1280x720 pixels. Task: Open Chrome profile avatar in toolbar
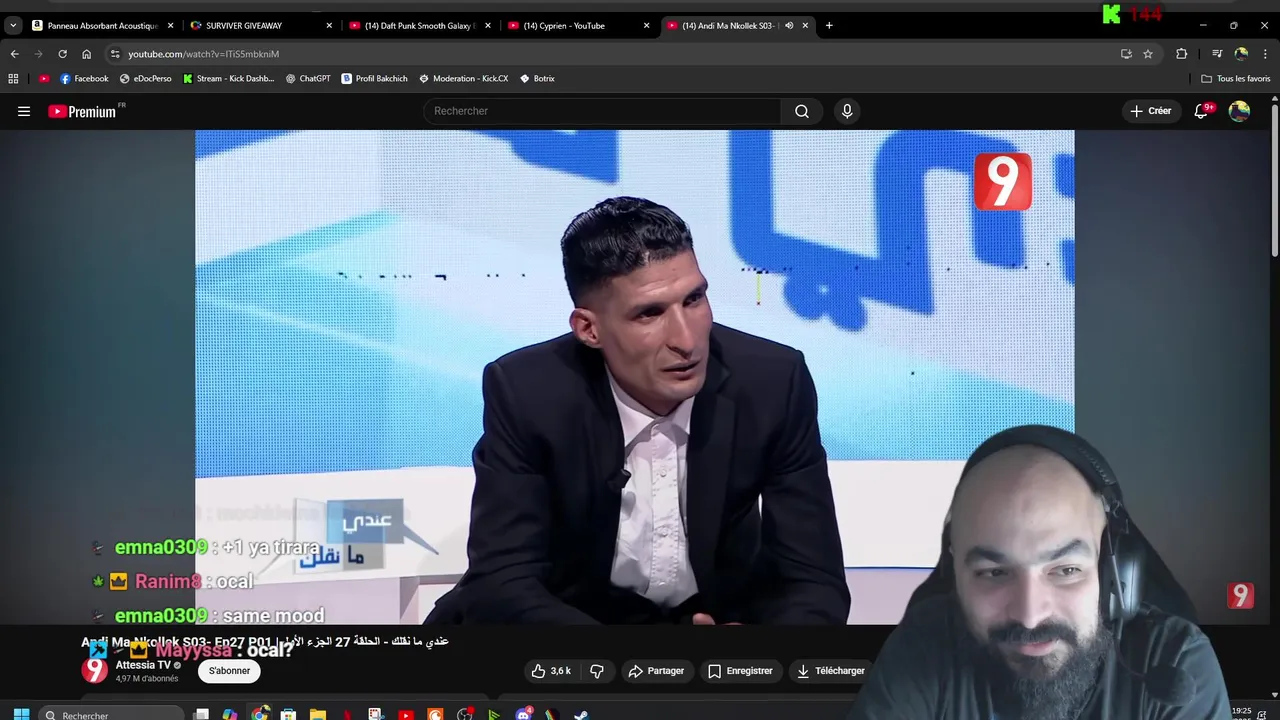coord(1241,54)
